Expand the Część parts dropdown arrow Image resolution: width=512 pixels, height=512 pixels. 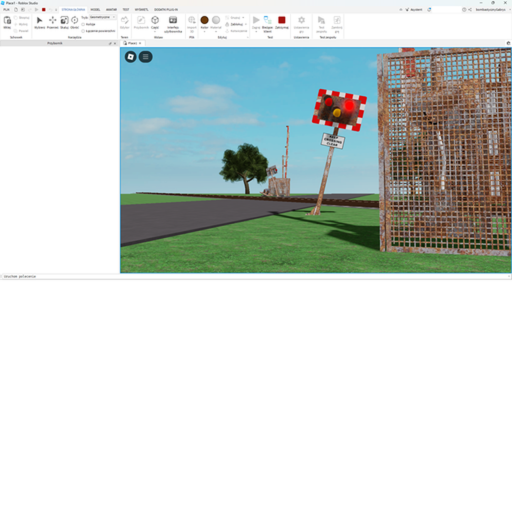[155, 32]
